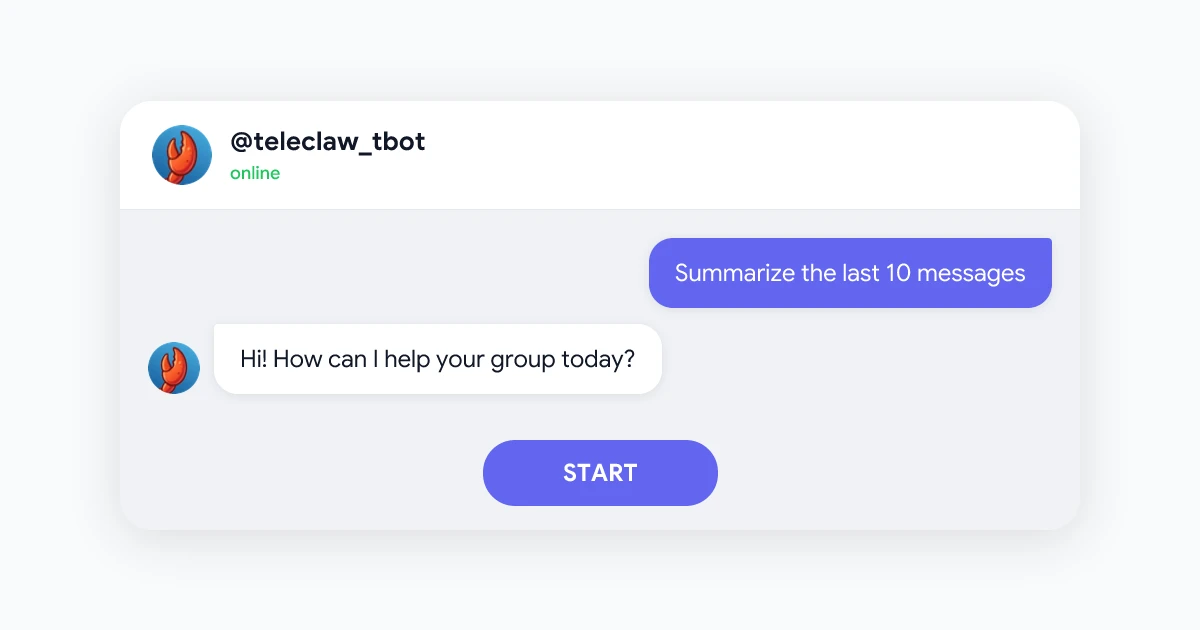
Task: Select the 'Summarize the last 10 messages' bubble
Action: 850,273
